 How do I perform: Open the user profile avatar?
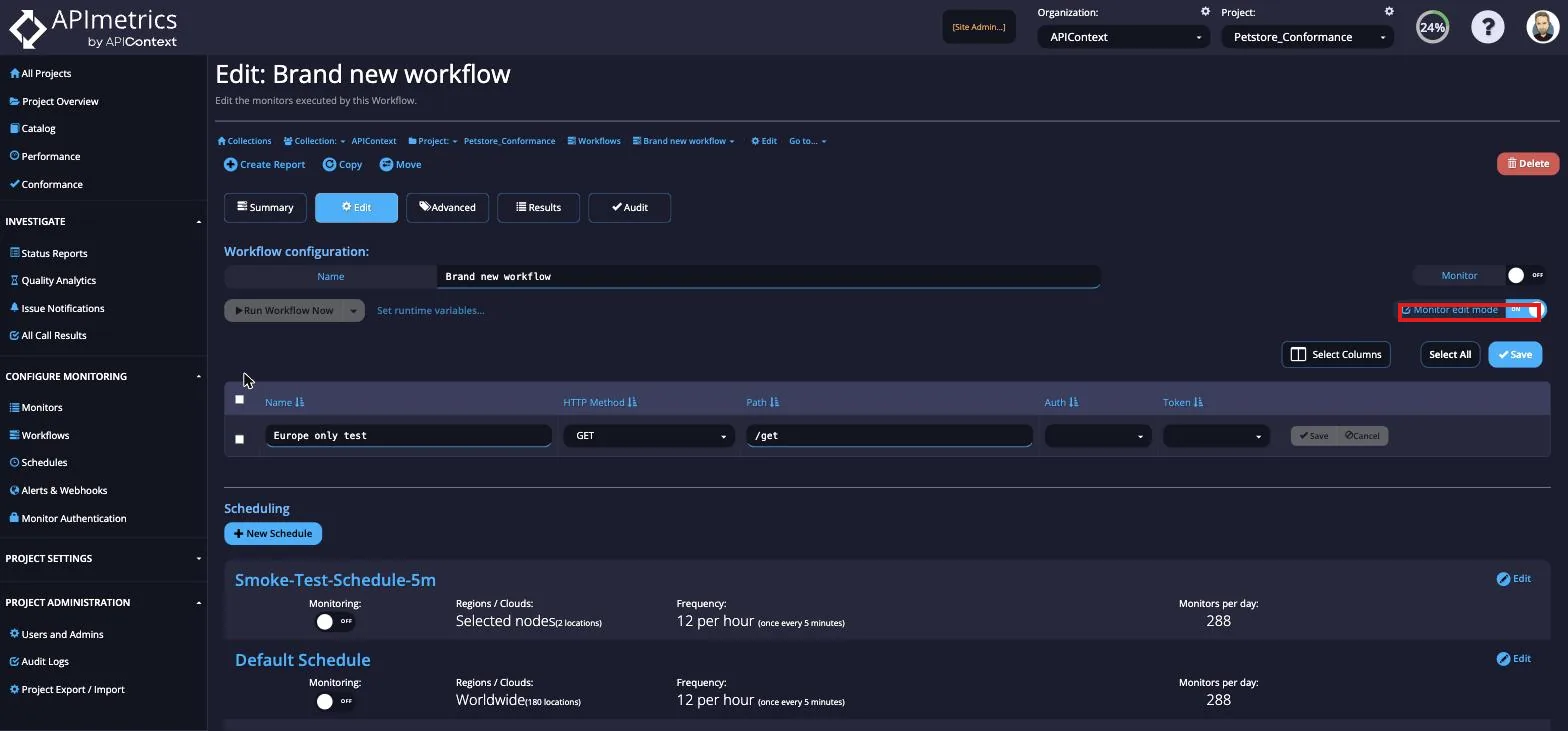pos(1543,27)
